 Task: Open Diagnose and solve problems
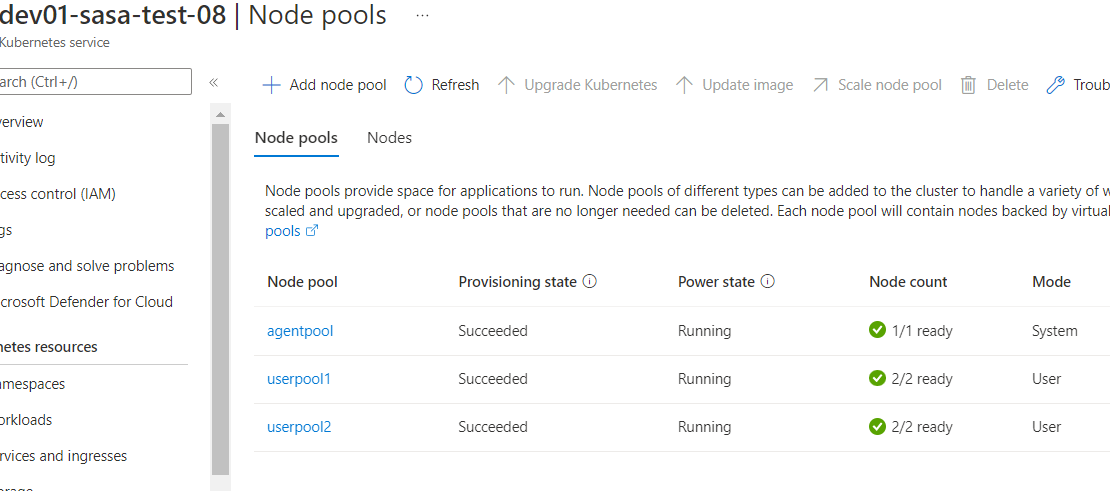[86, 266]
